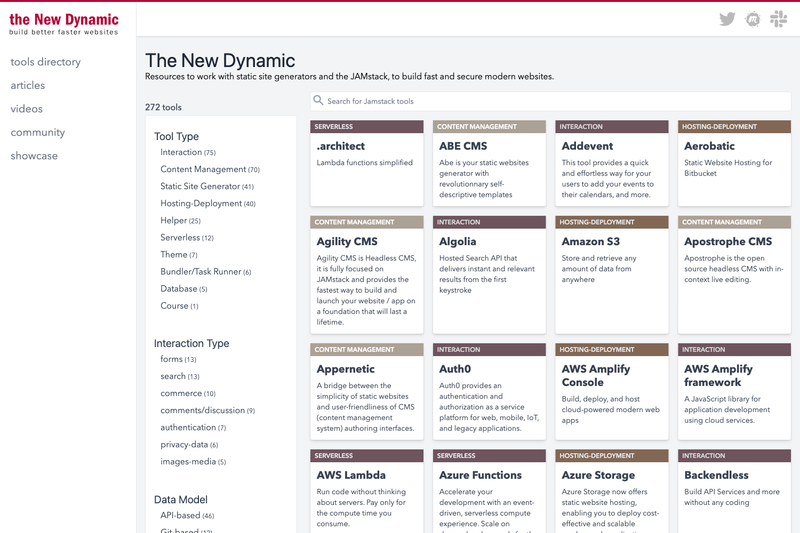Open the Apostrophe CMS card
This screenshot has height=533, width=800.
734,275
